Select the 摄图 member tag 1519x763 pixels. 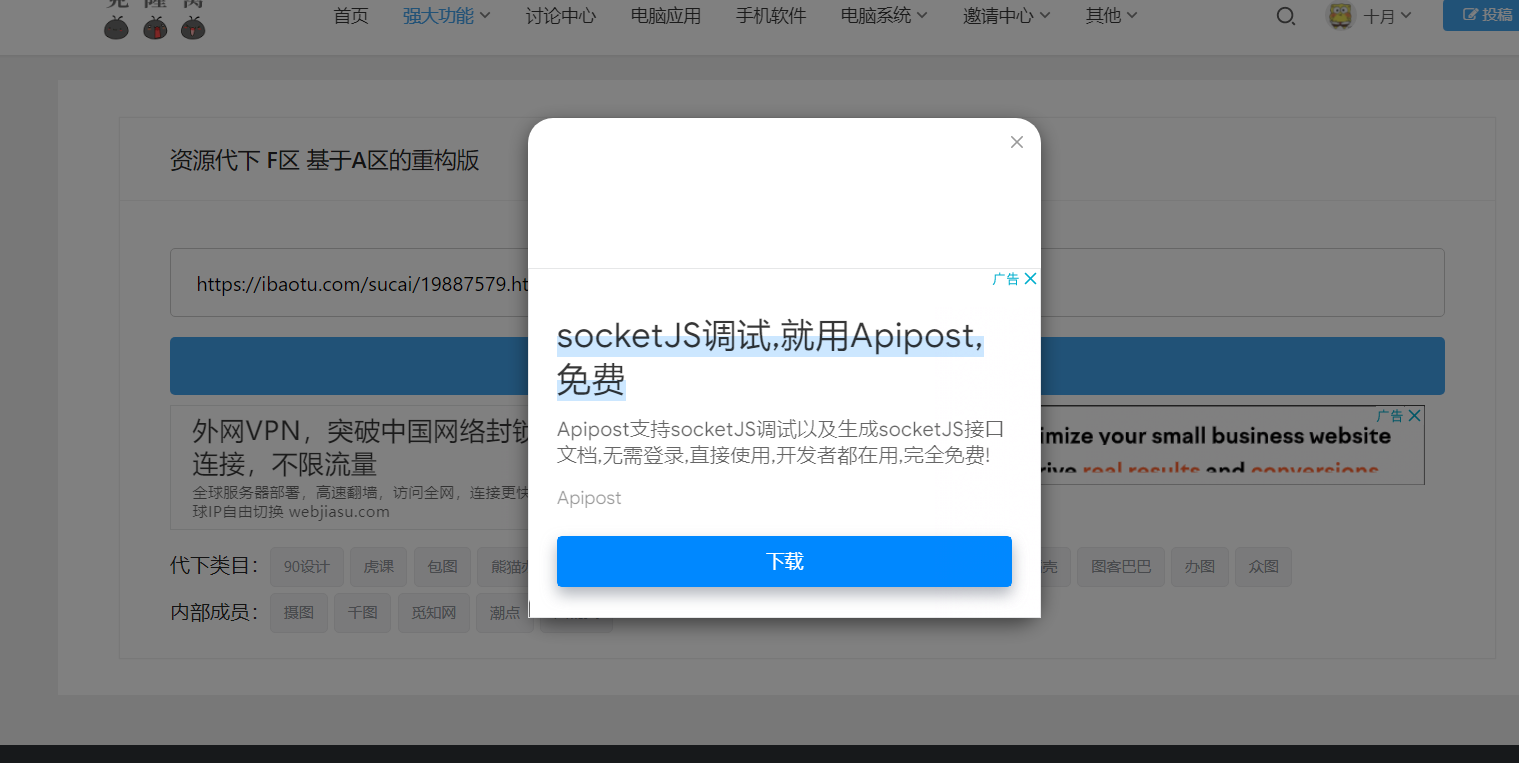299,613
